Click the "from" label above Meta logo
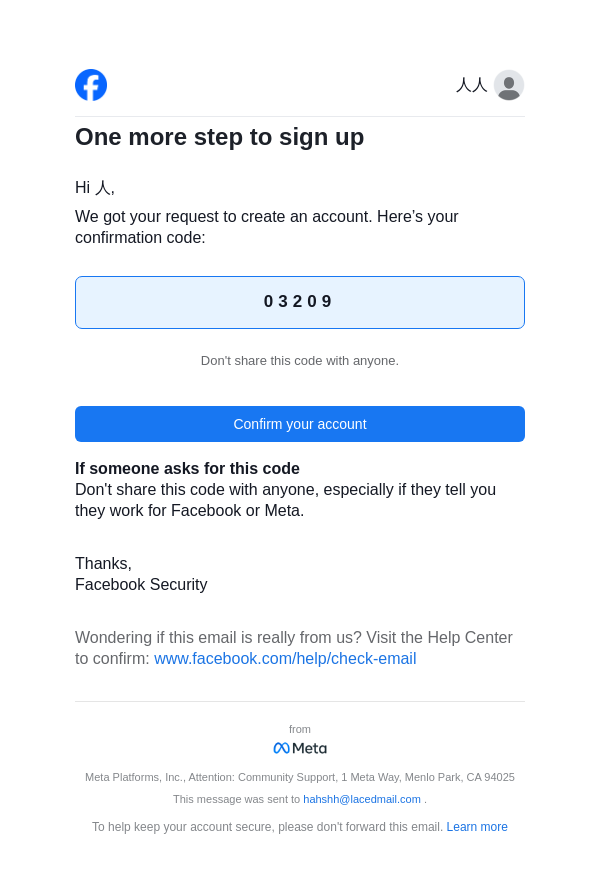The width and height of the screenshot is (600, 876). (300, 729)
